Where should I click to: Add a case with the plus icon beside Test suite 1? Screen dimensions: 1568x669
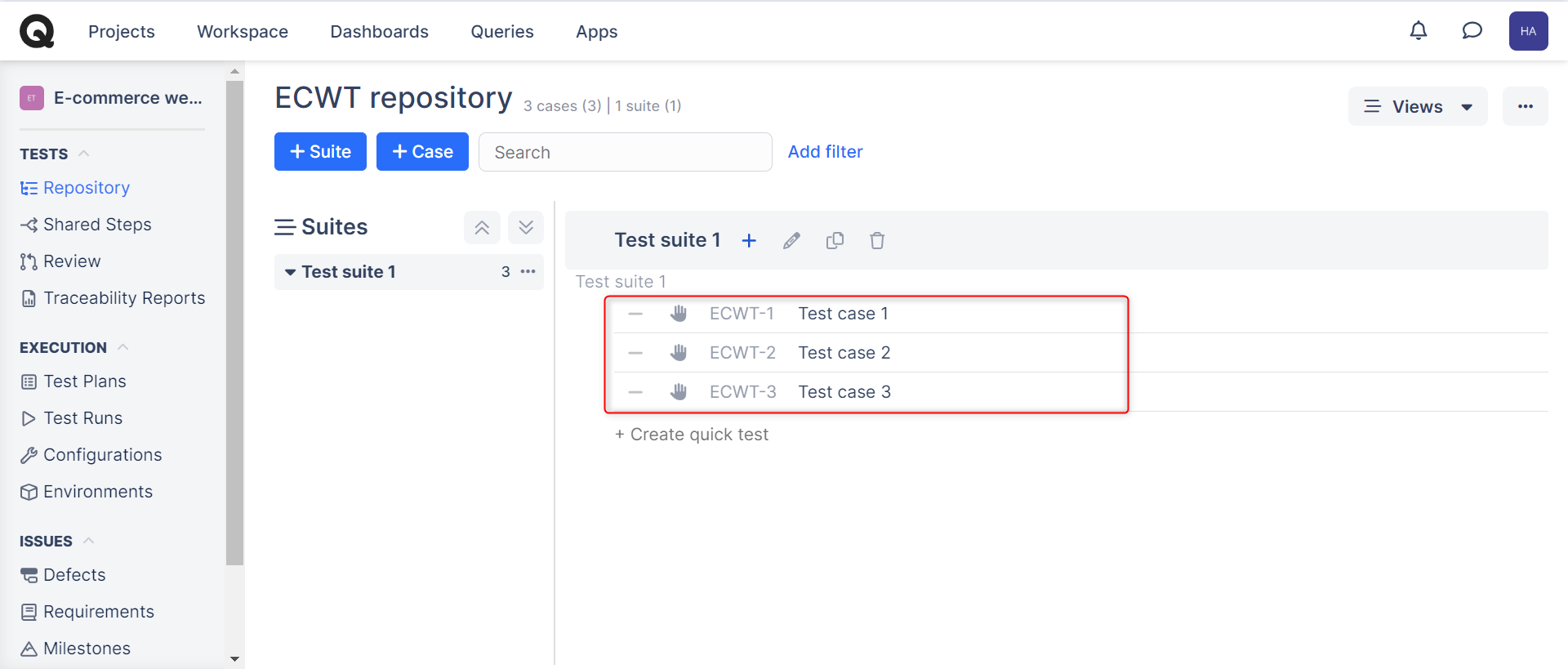749,240
